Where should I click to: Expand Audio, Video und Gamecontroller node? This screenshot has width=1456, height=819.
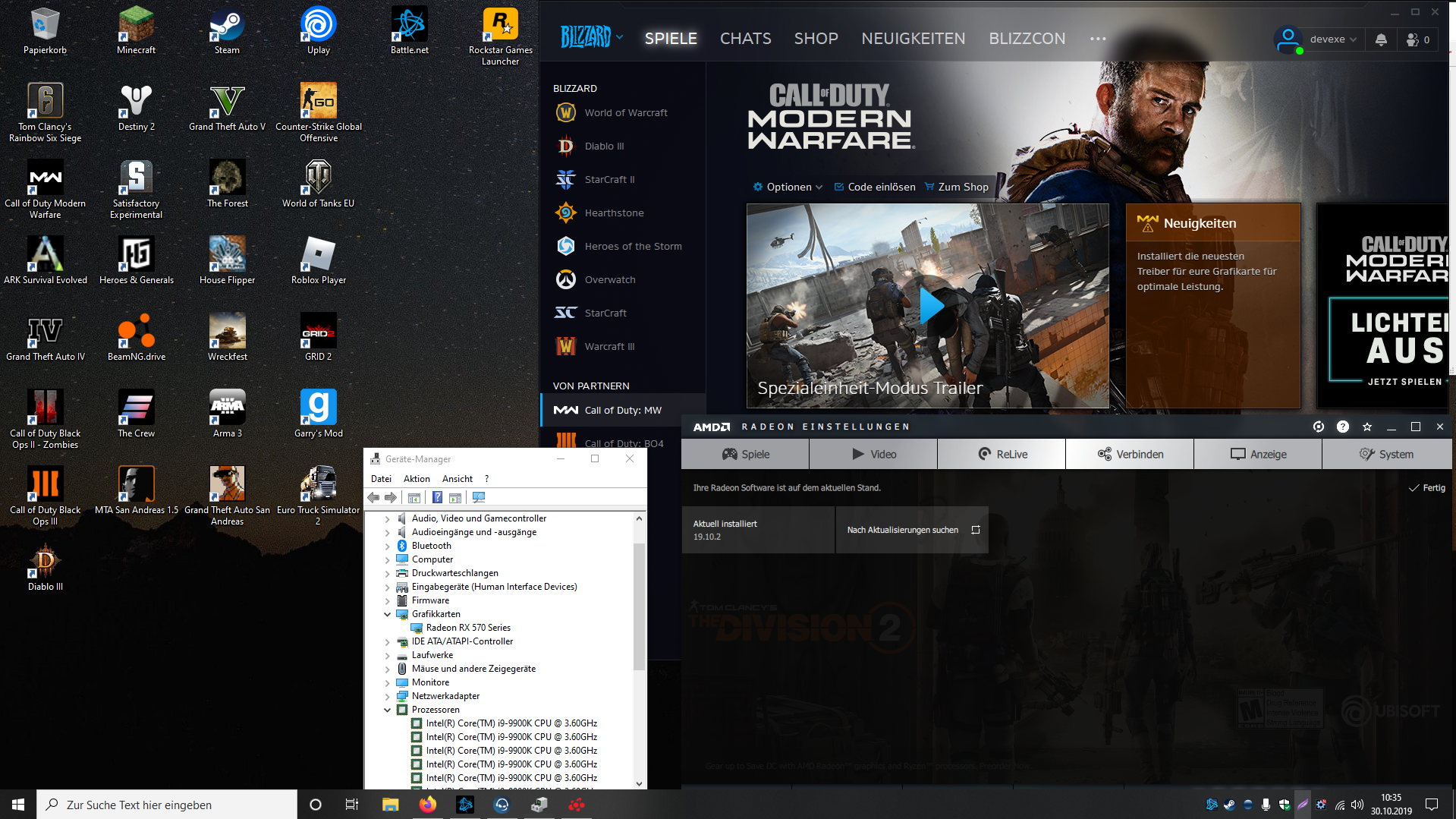pos(388,519)
